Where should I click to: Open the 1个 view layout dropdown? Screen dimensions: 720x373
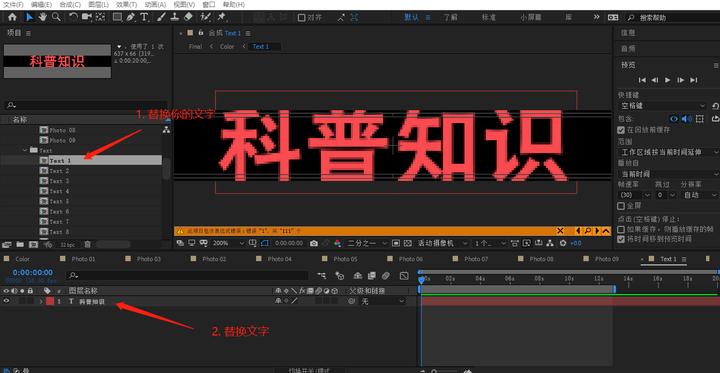[489, 243]
